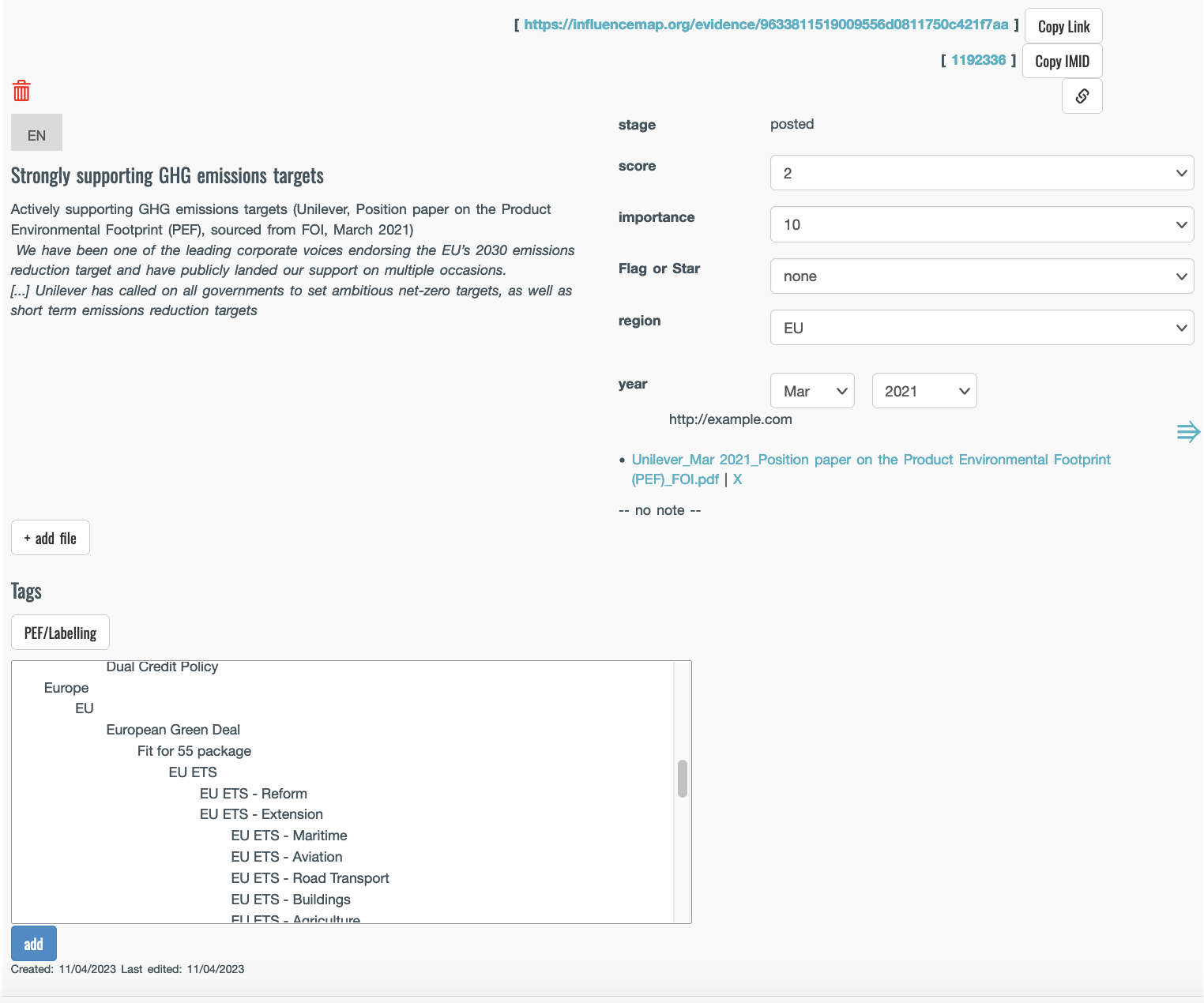Image resolution: width=1204 pixels, height=1003 pixels.
Task: Open the Flag or Star dropdown
Action: tap(982, 276)
